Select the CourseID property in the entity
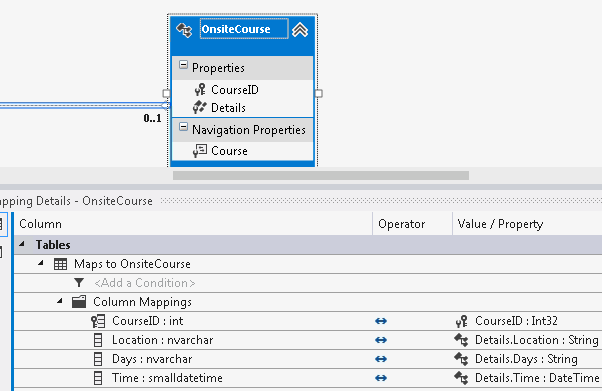 (x=235, y=90)
